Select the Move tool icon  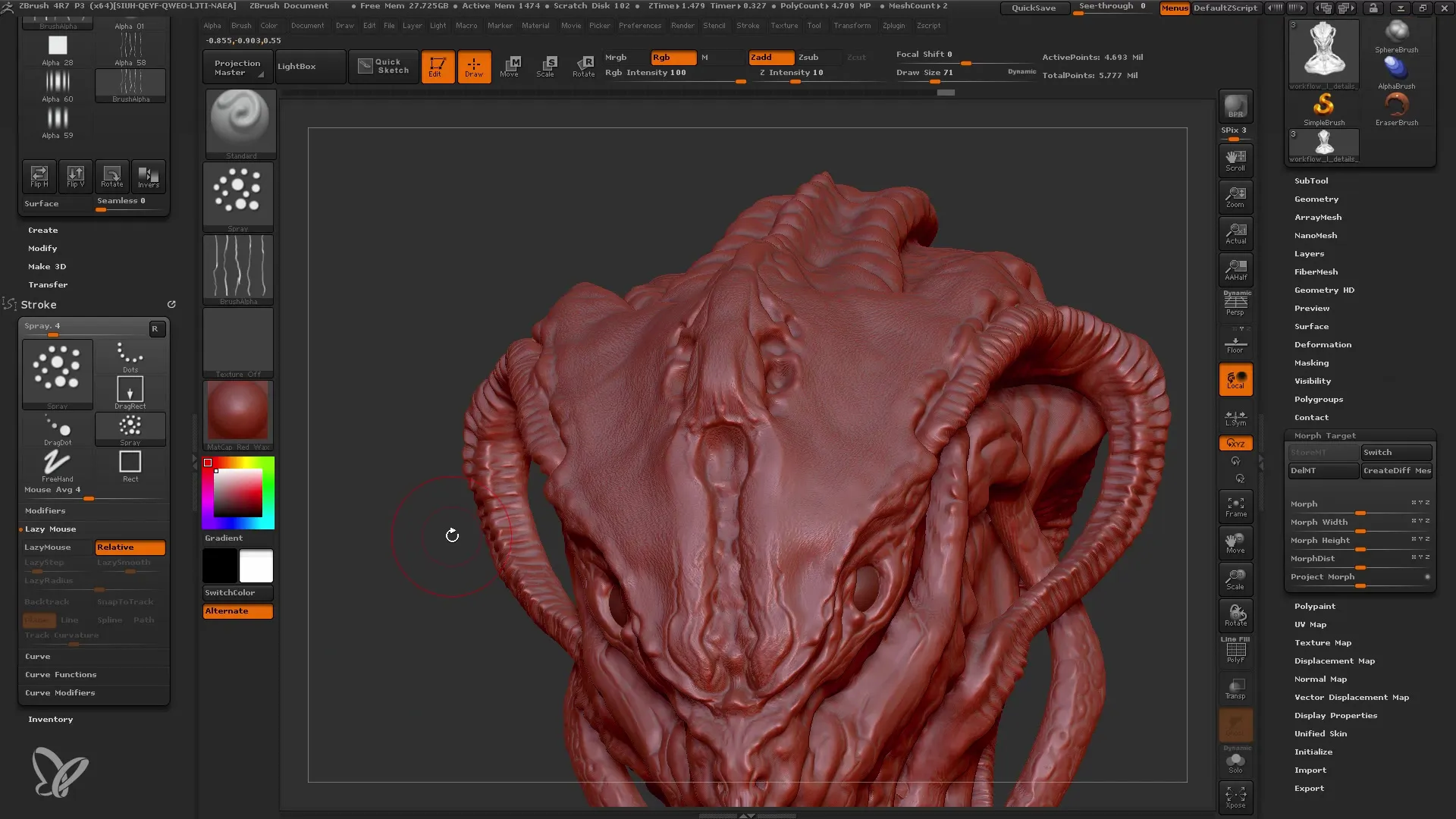(509, 64)
